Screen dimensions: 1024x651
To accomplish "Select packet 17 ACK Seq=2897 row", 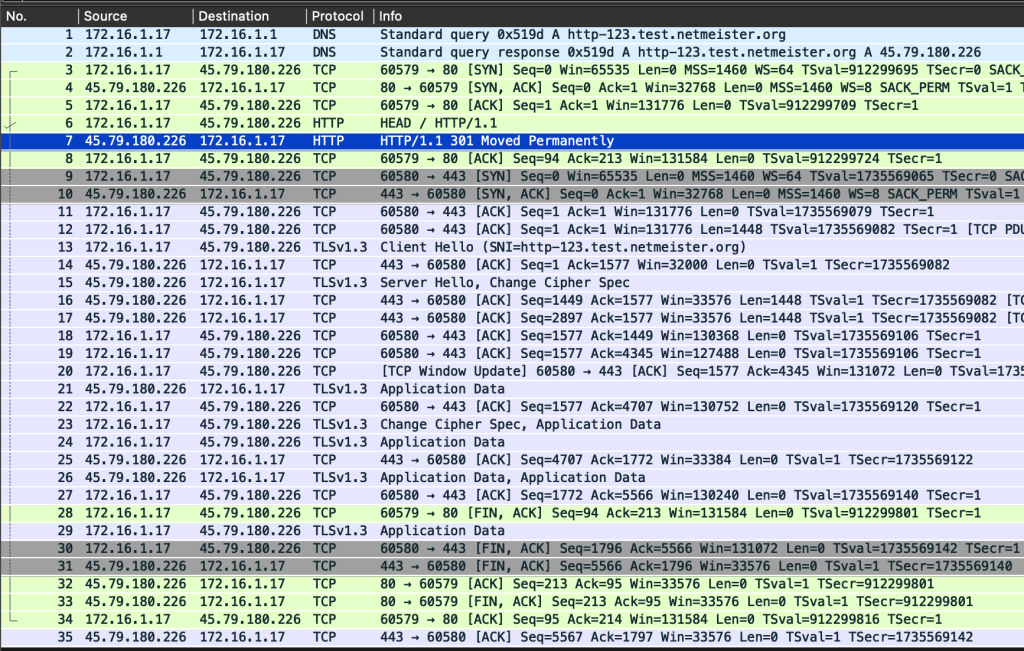I will pyautogui.click(x=512, y=318).
